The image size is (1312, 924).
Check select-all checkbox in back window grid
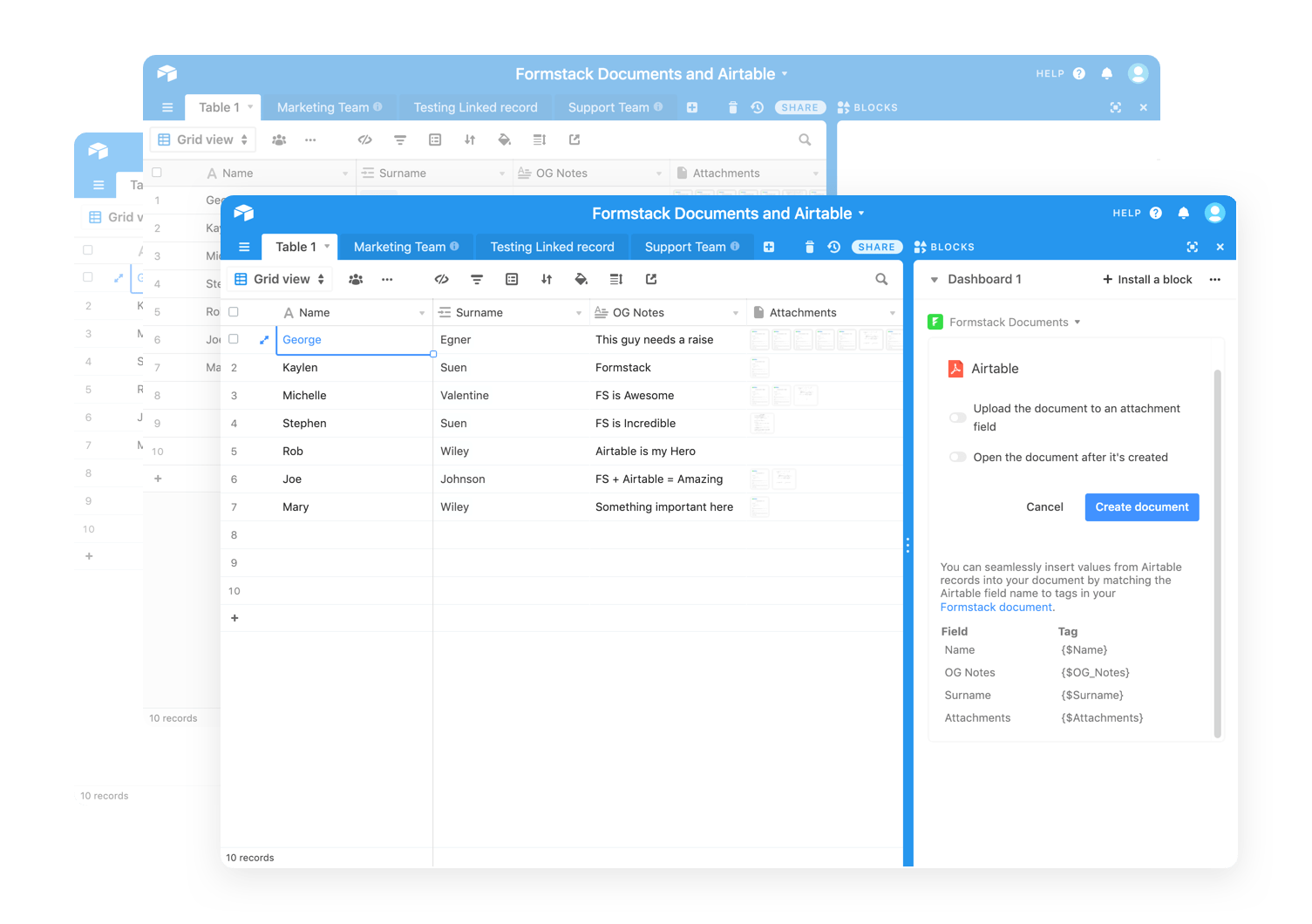tap(157, 173)
